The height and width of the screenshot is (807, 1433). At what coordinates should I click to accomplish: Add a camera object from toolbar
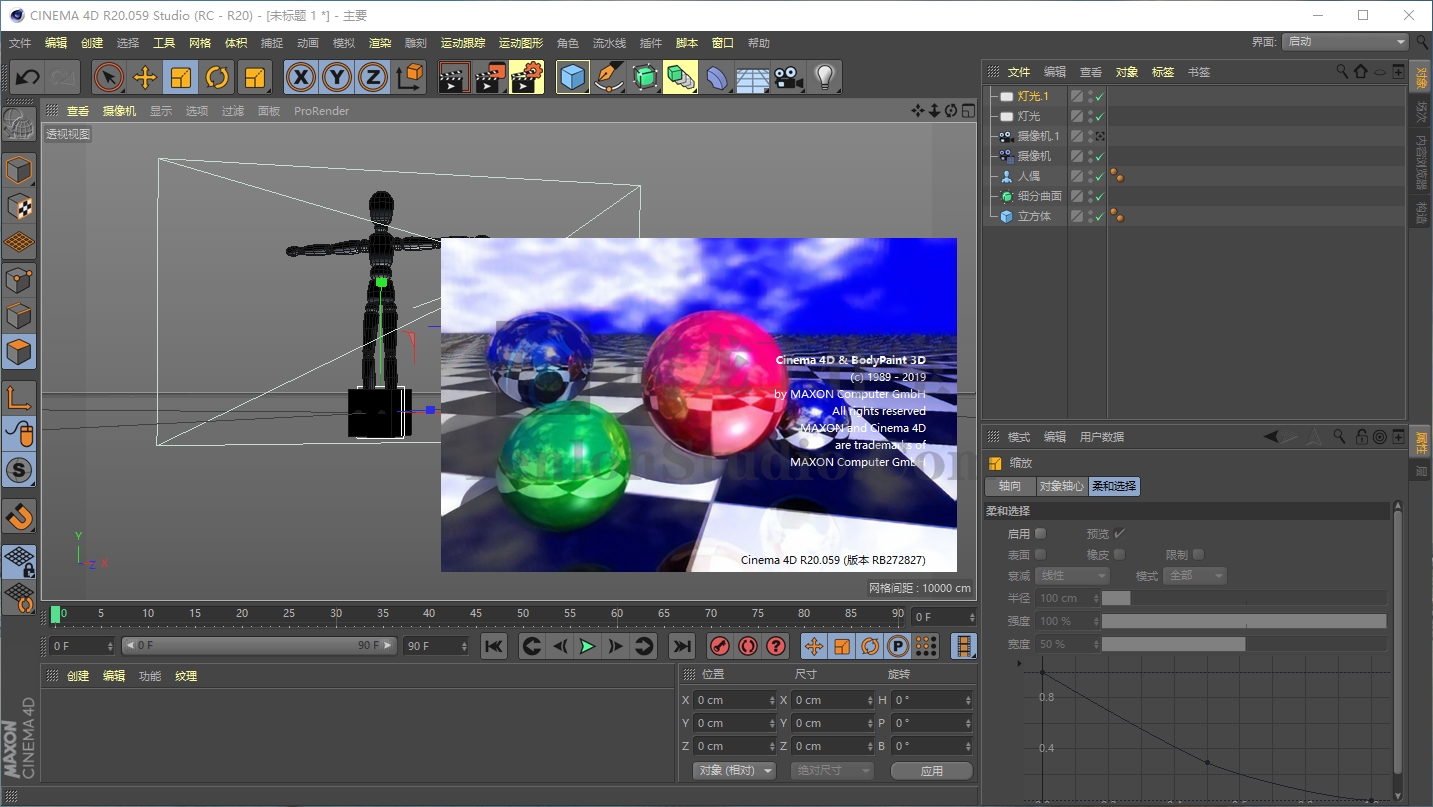tap(789, 77)
